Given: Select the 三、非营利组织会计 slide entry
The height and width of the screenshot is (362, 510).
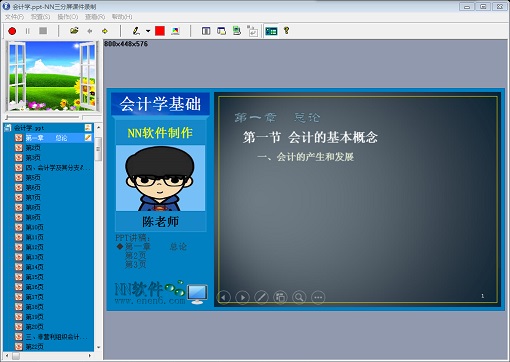Looking at the screenshot, I should coord(56,337).
